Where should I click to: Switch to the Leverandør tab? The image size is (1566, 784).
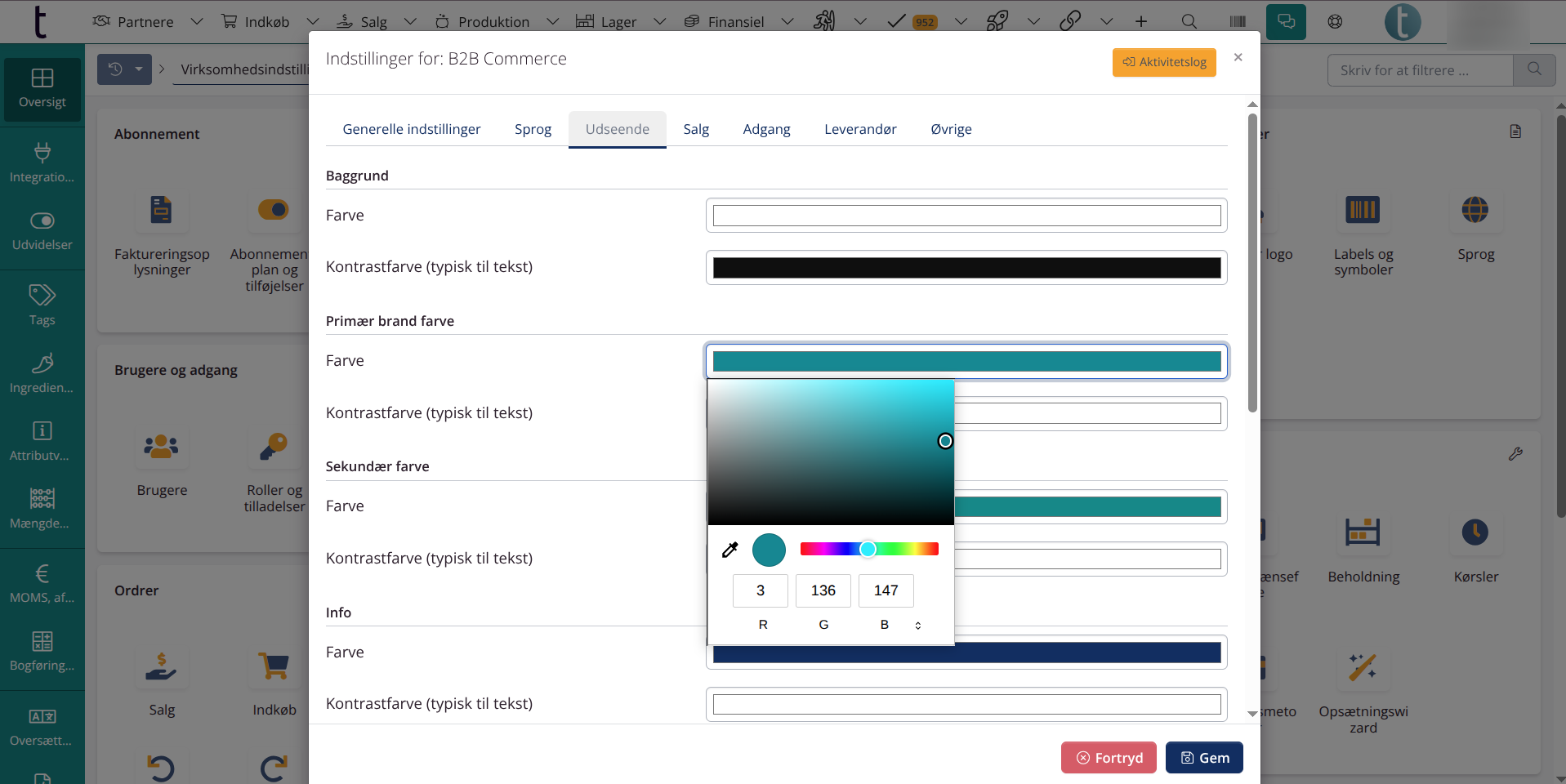(860, 129)
